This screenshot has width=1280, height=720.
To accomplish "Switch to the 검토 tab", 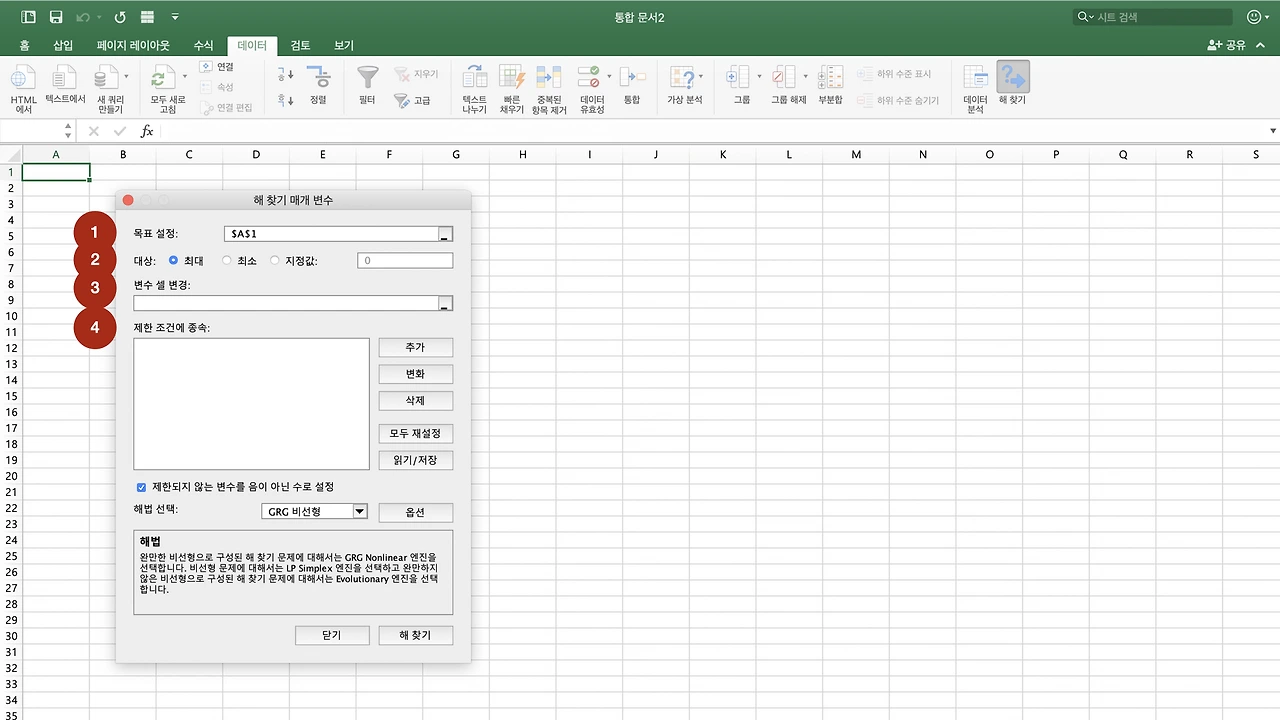I will 300,45.
